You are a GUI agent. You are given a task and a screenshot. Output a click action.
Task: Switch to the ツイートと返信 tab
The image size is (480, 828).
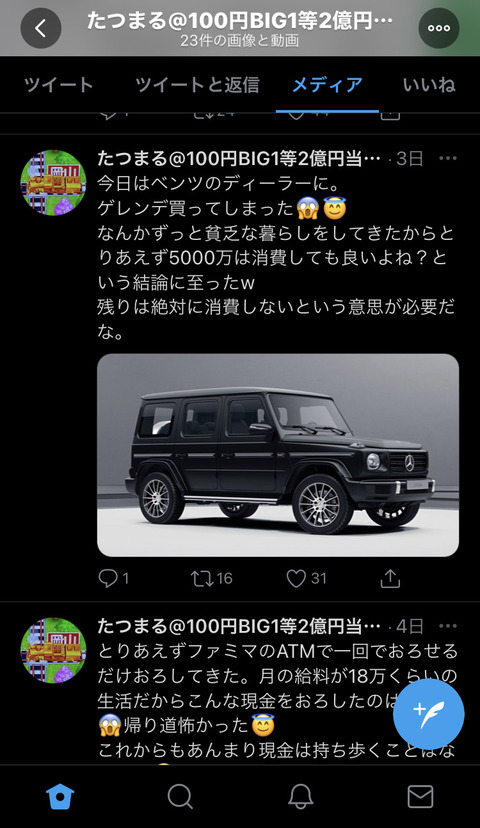tap(197, 84)
